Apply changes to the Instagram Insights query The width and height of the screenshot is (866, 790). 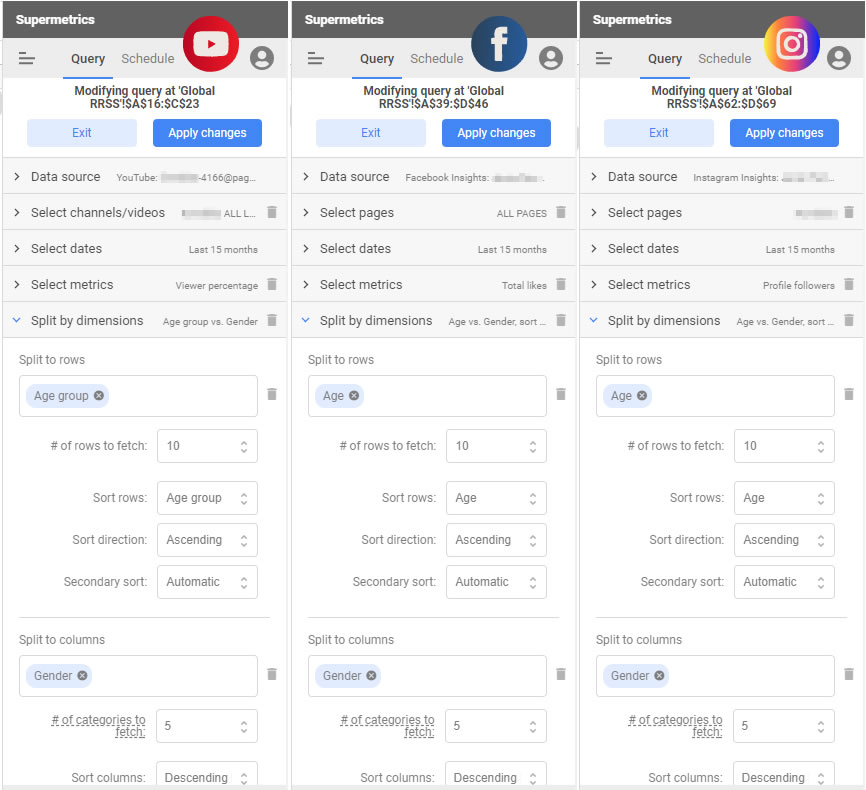pos(784,133)
